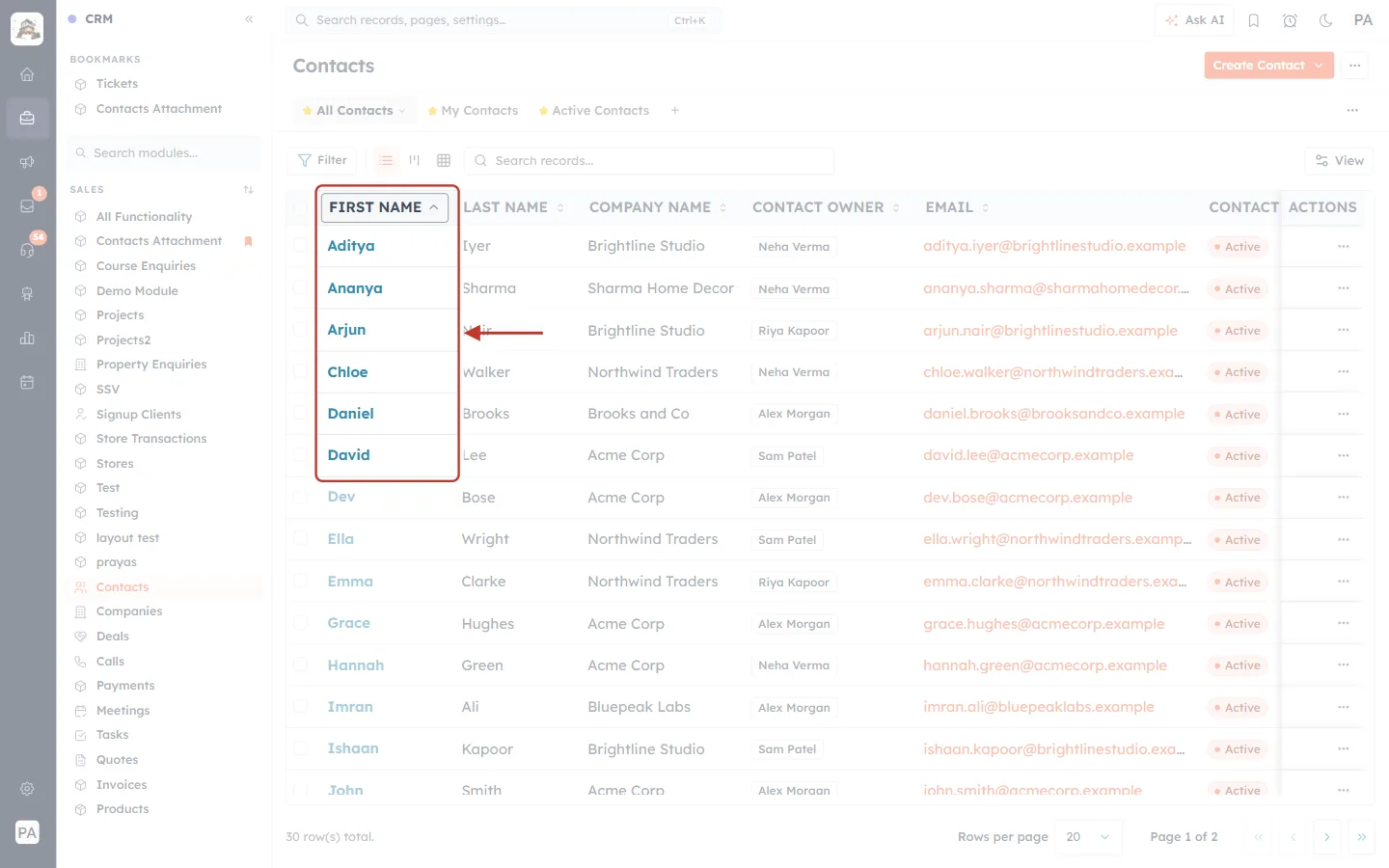1389x868 pixels.
Task: Open three-dot menu beside Create Contact
Action: (1355, 66)
